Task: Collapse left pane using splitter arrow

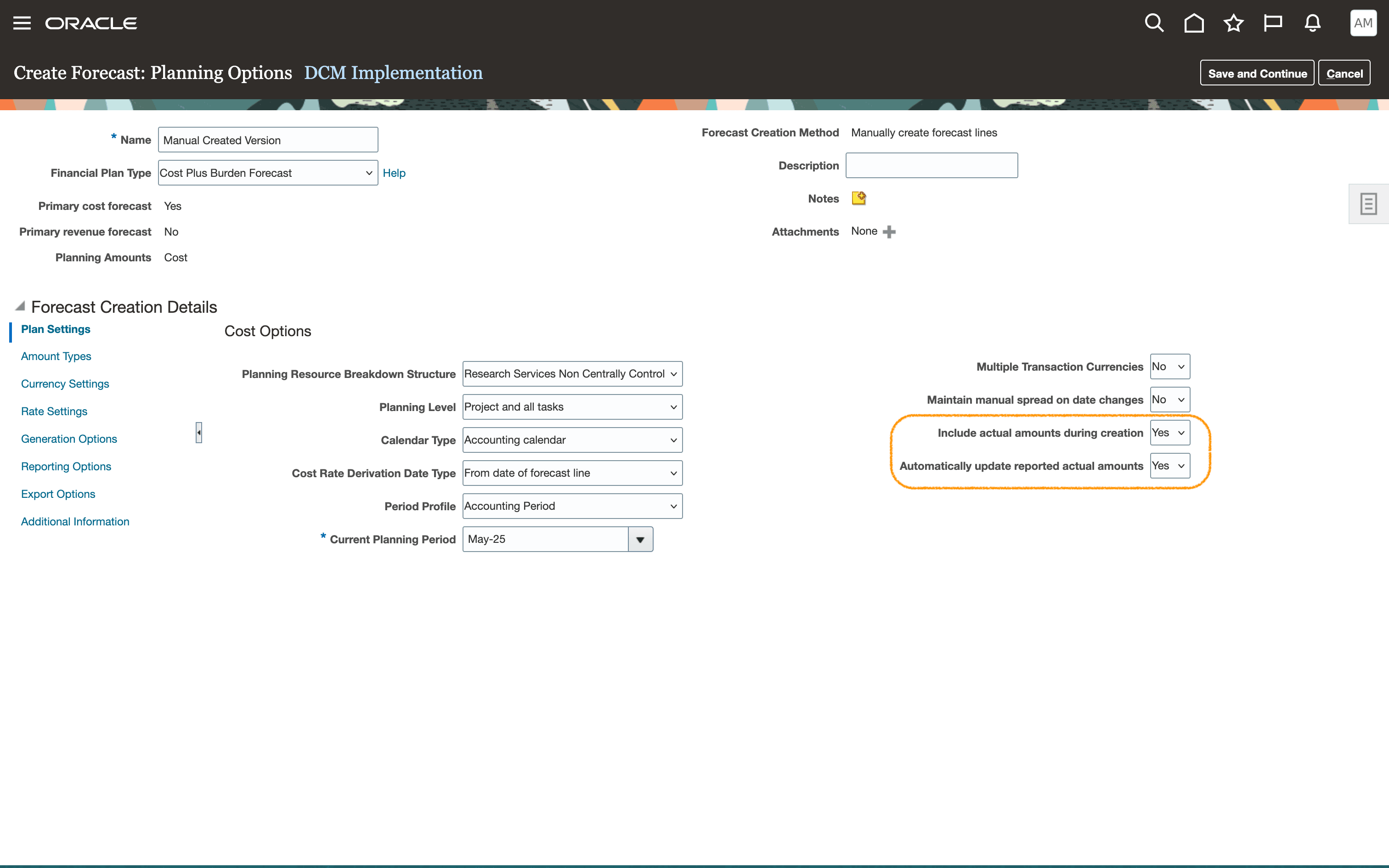Action: click(198, 432)
